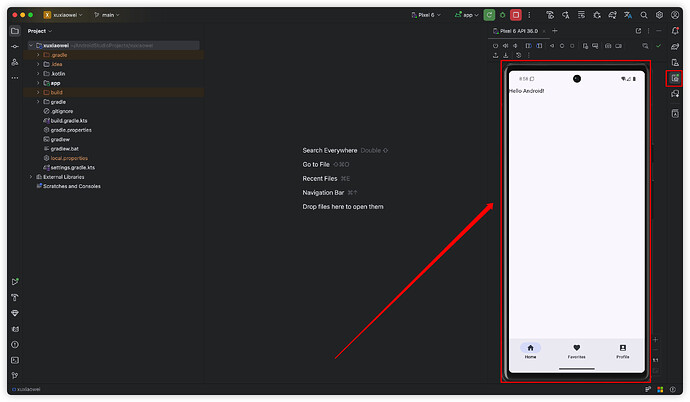Select build.gradle.kts in project tree
This screenshot has width=690, height=402.
[69, 120]
